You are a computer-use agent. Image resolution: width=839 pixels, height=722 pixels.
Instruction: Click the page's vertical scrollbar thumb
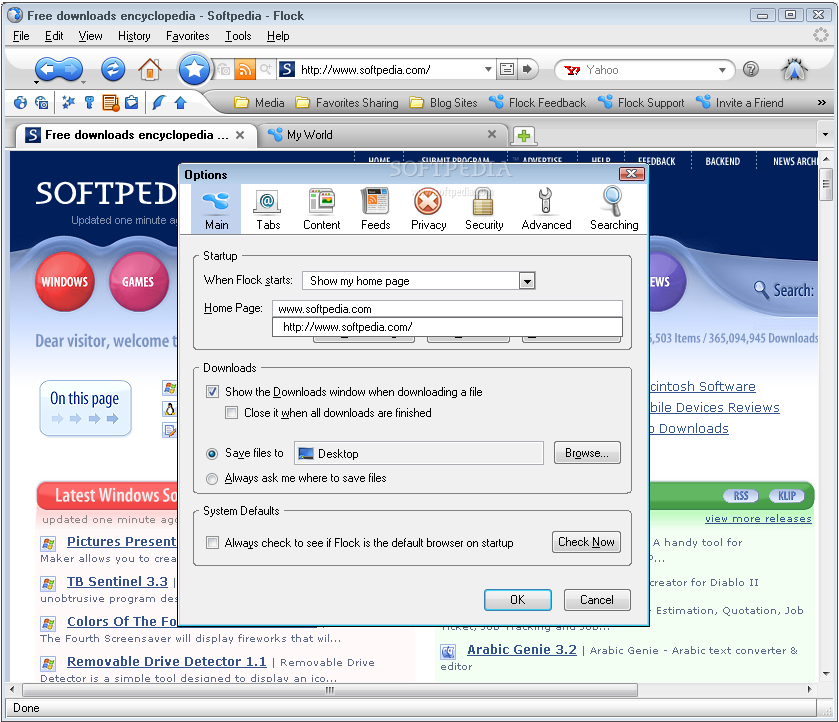(826, 185)
